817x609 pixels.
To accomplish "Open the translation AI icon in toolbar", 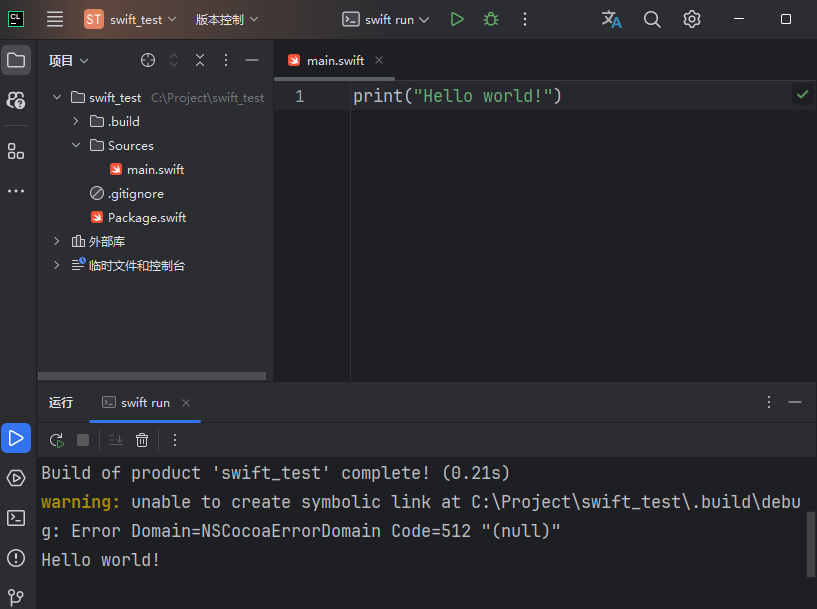I will pos(611,18).
